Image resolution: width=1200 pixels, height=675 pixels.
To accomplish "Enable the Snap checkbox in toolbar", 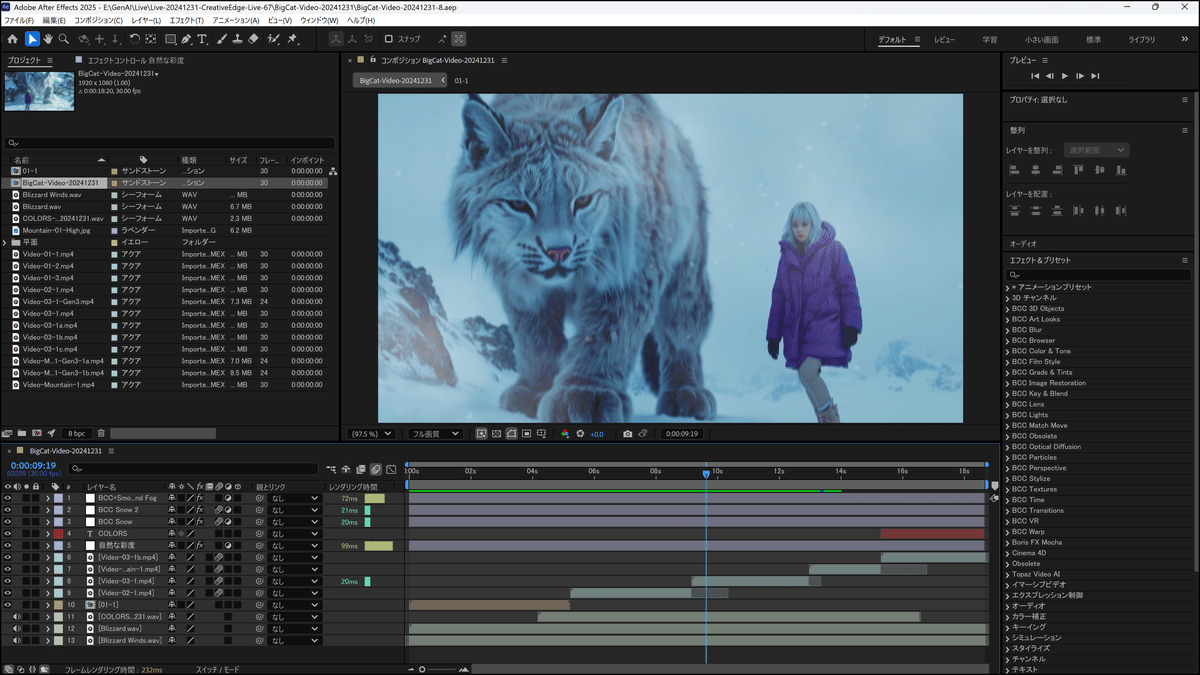I will (x=389, y=39).
